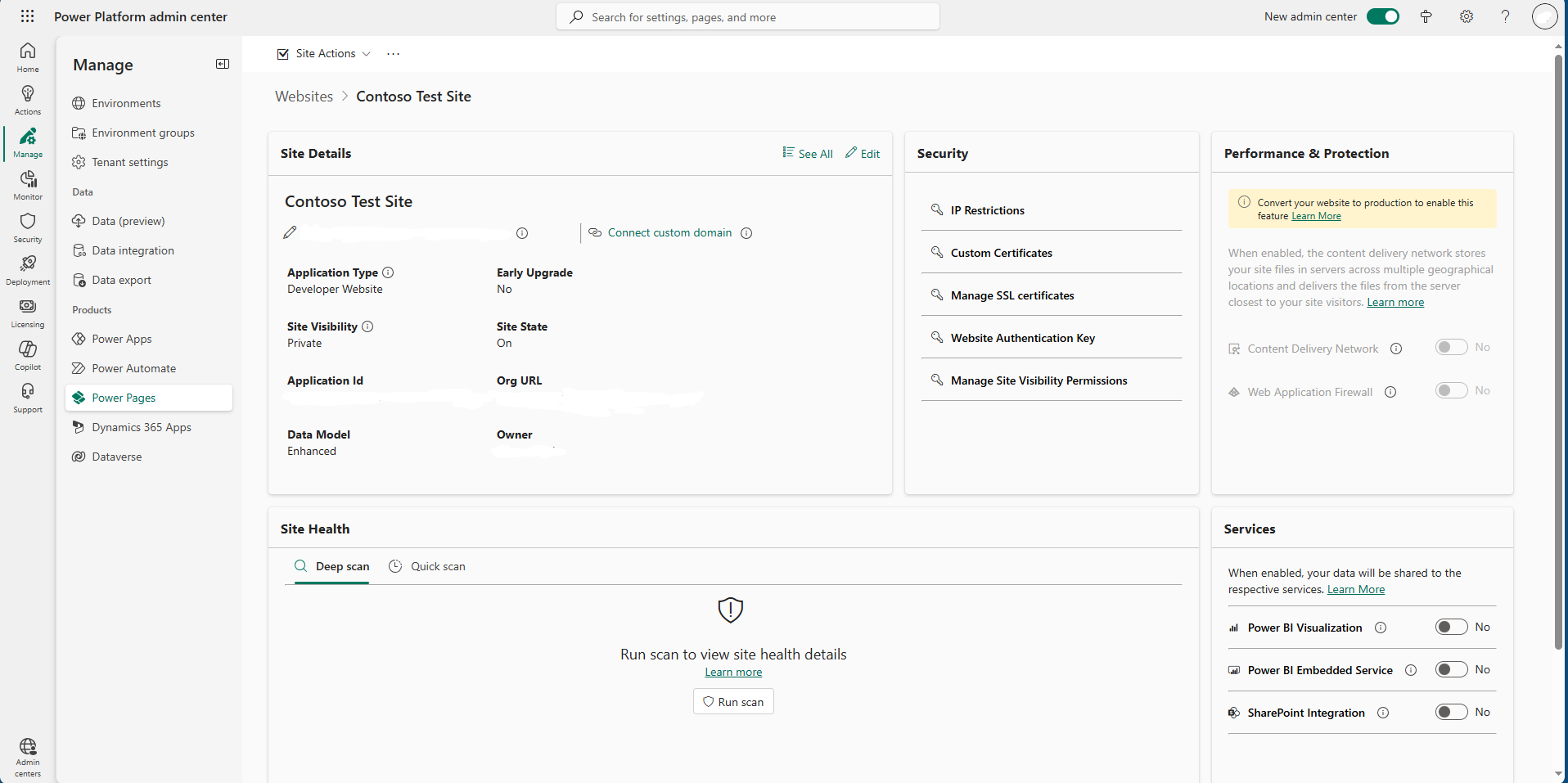Image resolution: width=1568 pixels, height=783 pixels.
Task: Go back to Websites breadcrumb
Action: (304, 97)
